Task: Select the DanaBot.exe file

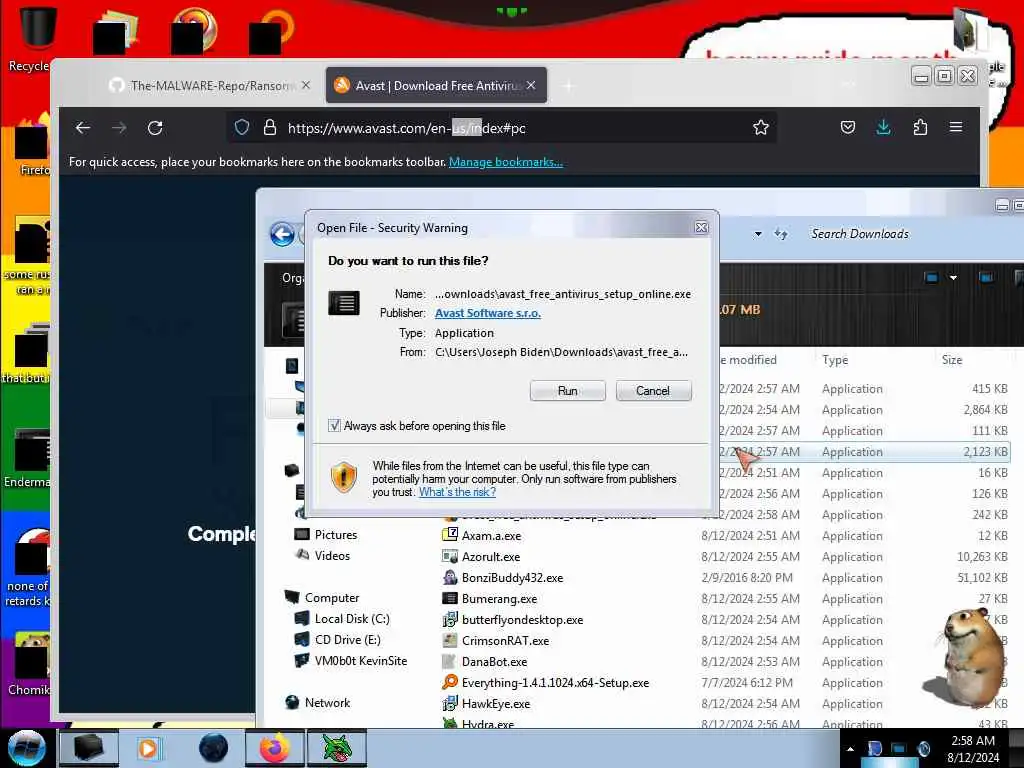Action: [494, 662]
